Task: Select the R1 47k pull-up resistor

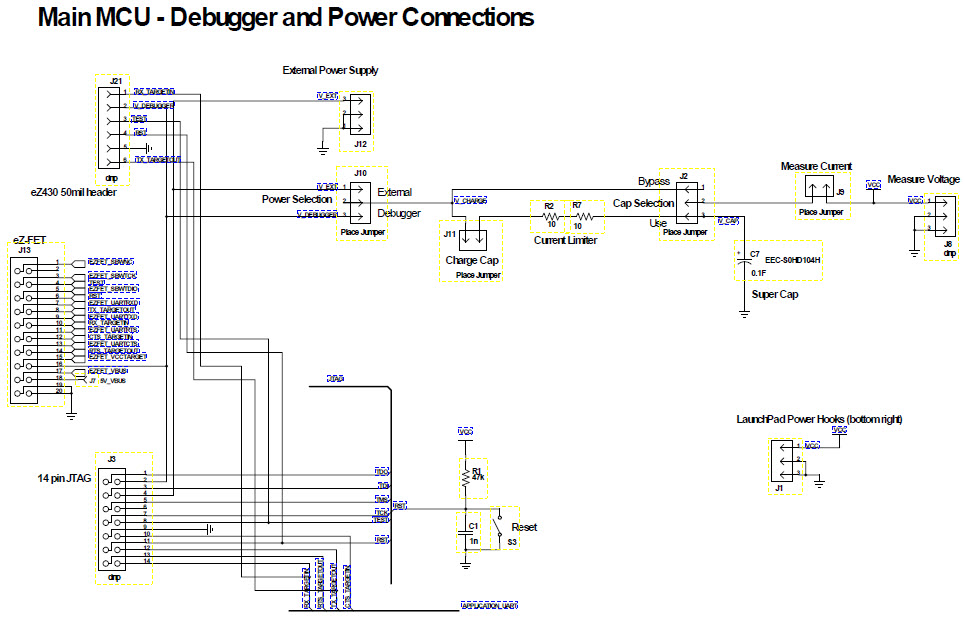Action: [x=467, y=475]
